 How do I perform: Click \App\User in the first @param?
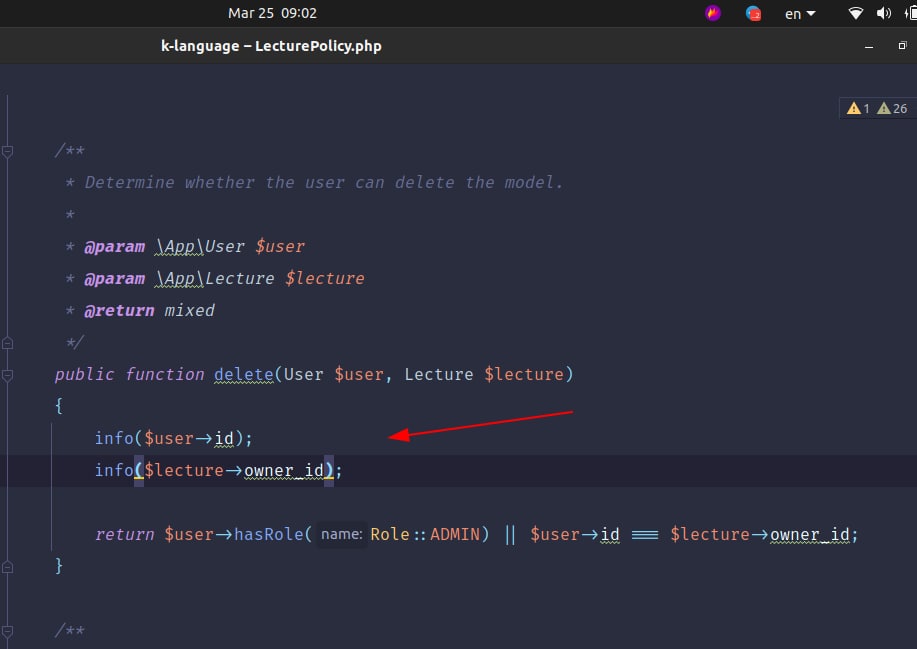click(200, 246)
